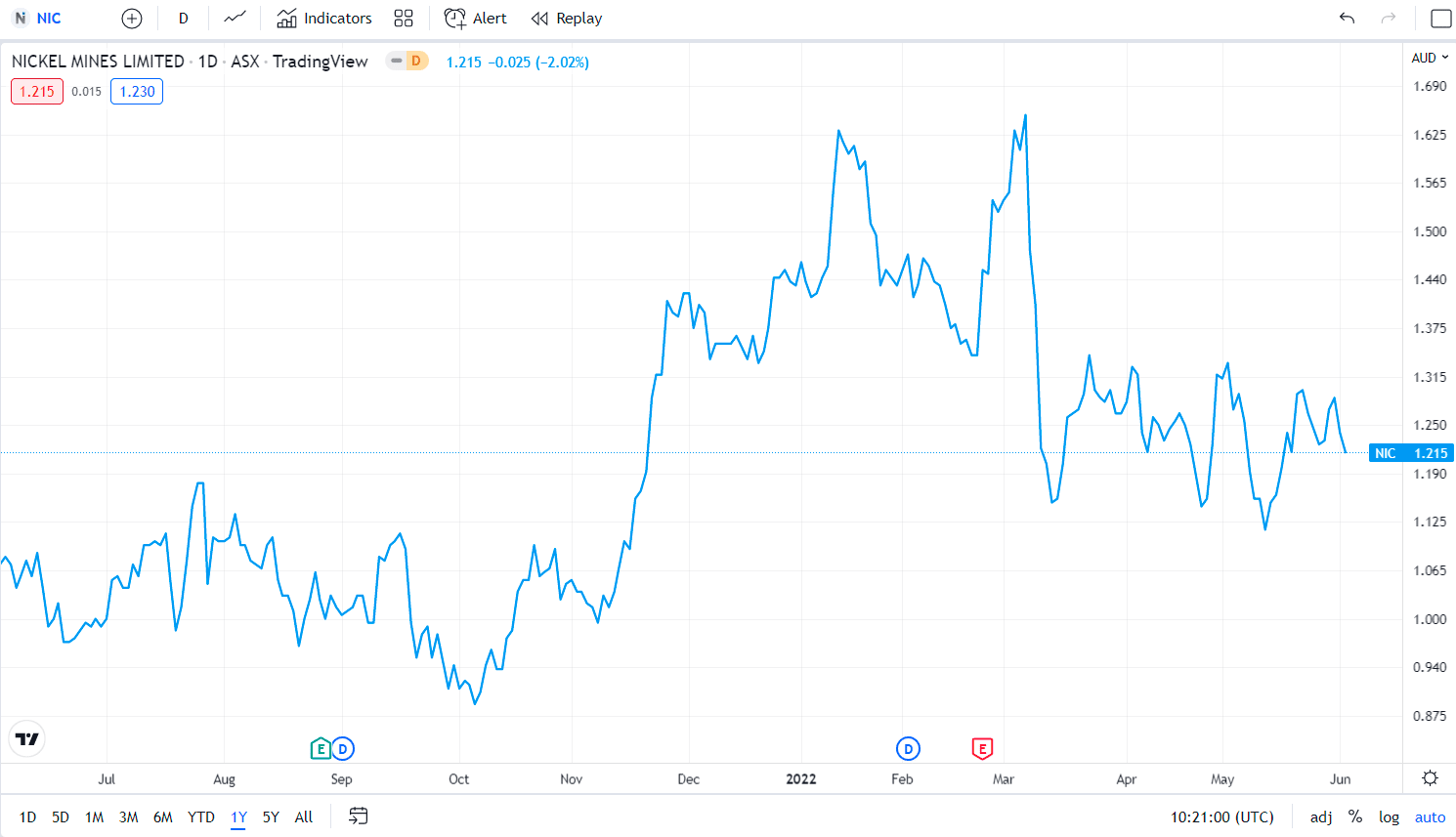Image resolution: width=1456 pixels, height=837 pixels.
Task: Select the 3M time range
Action: [128, 817]
